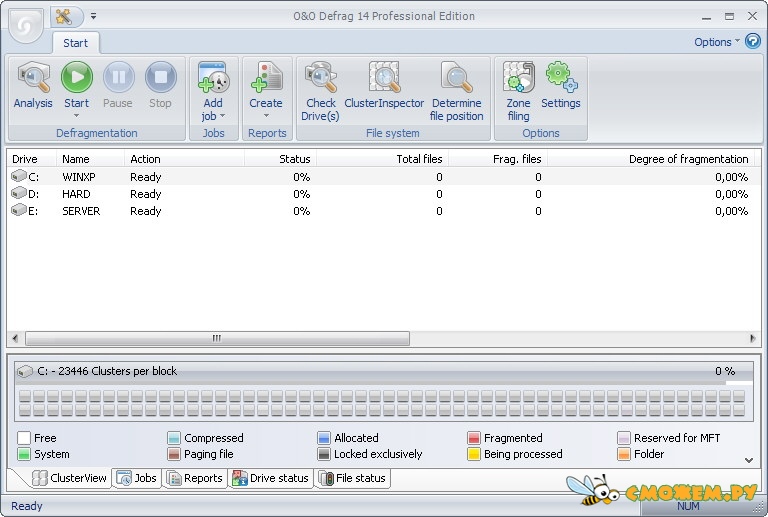Click the horizontal scrollbar thumb
Image resolution: width=768 pixels, height=517 pixels.
pyautogui.click(x=217, y=338)
